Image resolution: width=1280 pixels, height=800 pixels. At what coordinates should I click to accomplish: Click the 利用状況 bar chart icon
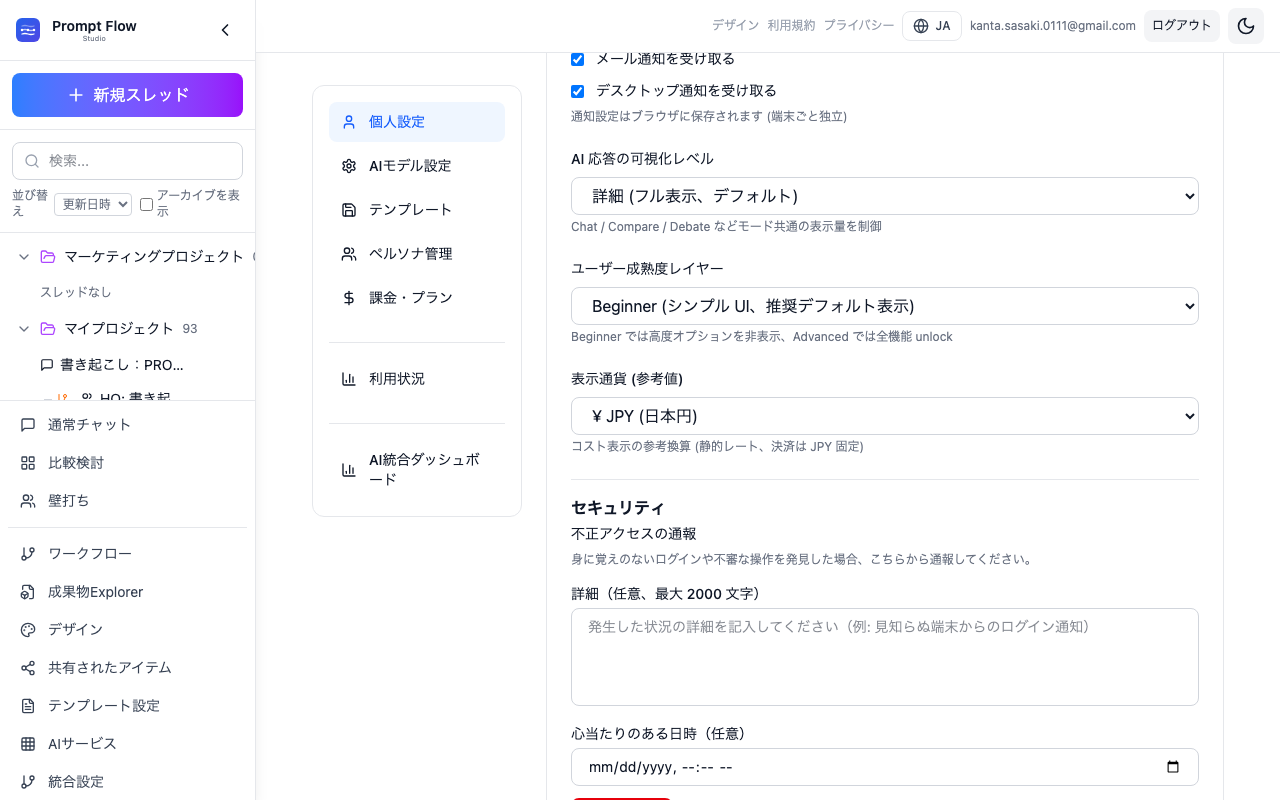click(349, 379)
